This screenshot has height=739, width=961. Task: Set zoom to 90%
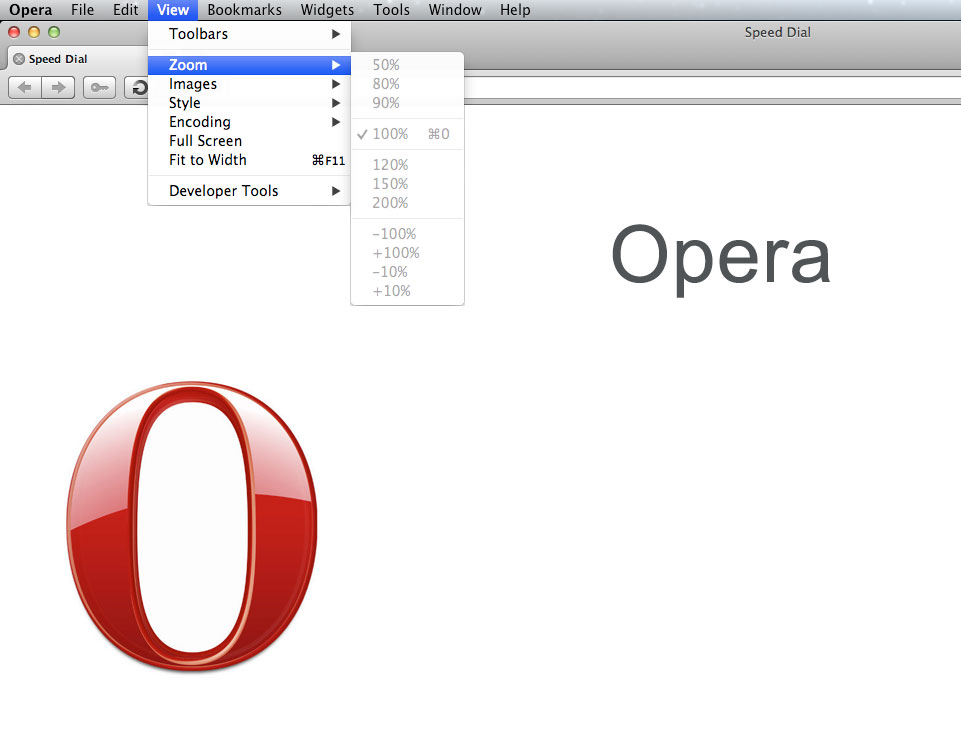[x=407, y=103]
